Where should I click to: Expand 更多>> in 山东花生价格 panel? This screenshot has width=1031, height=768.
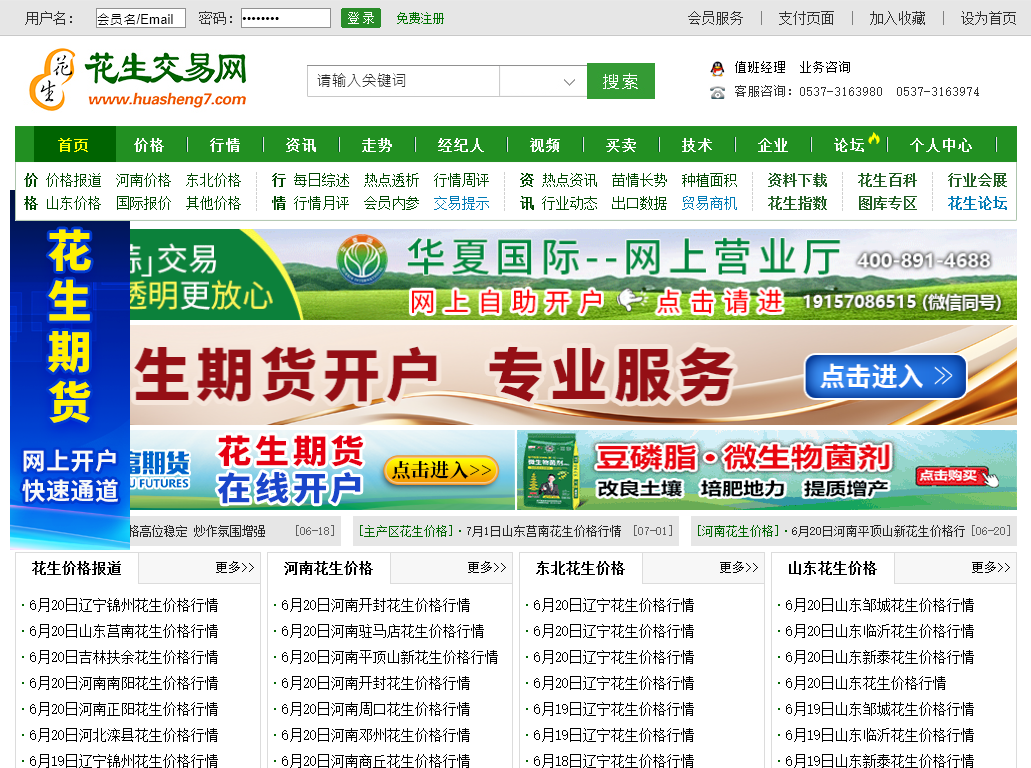[x=991, y=567]
